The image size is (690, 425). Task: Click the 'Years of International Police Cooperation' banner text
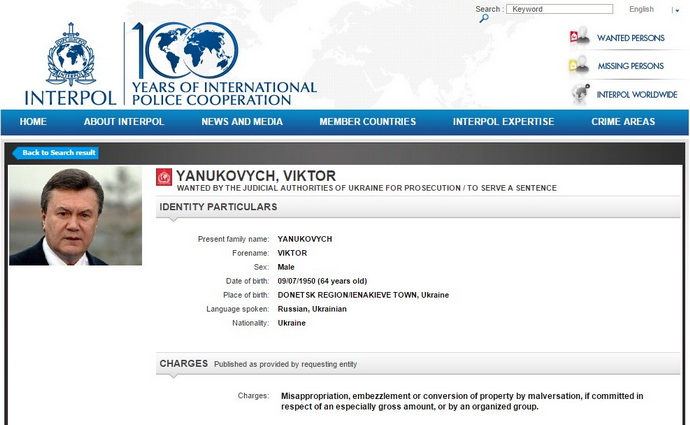click(224, 94)
